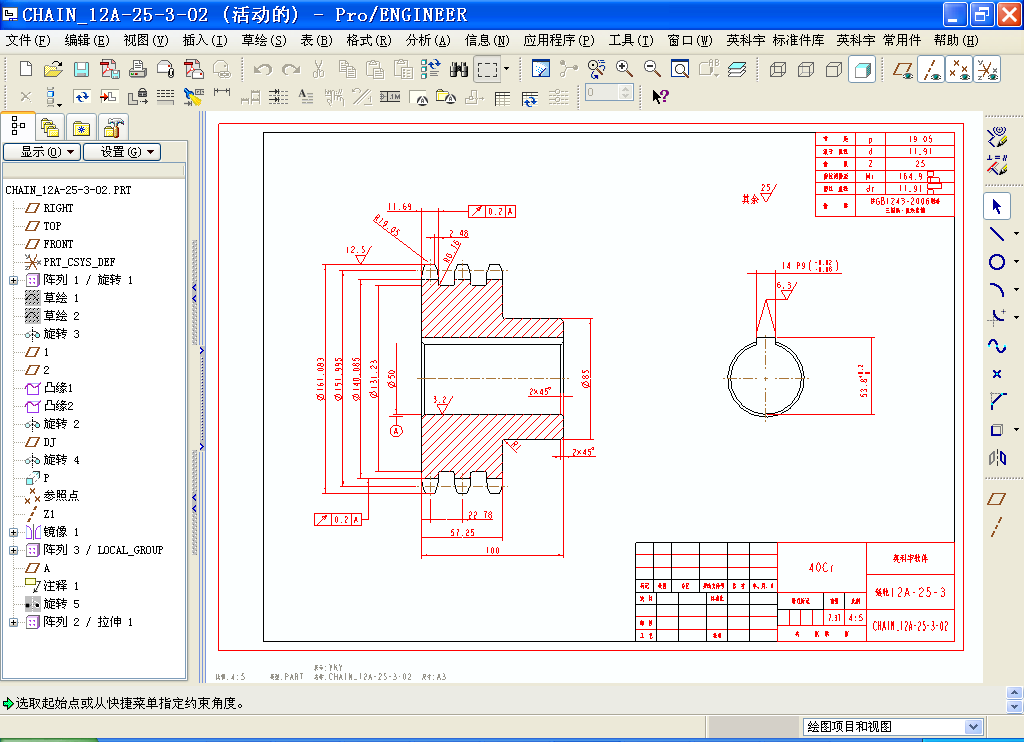
Task: Switch to the folder browser tab
Action: pyautogui.click(x=49, y=127)
